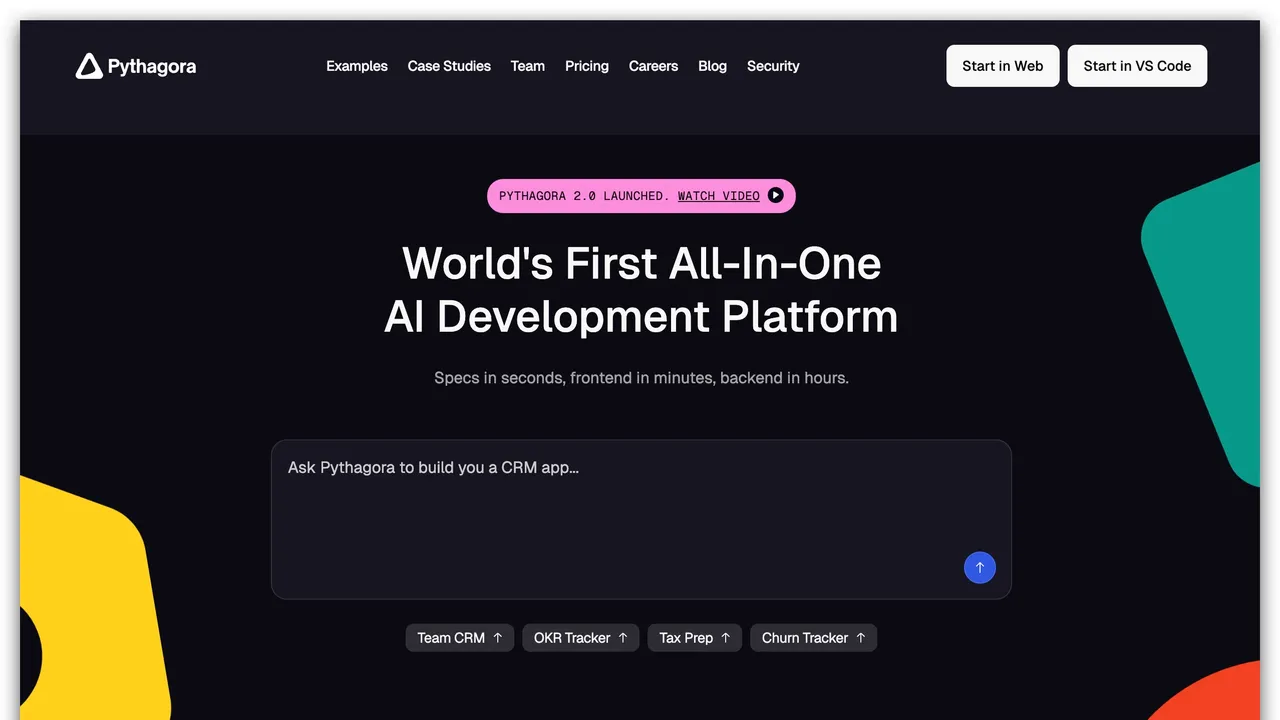Viewport: 1280px width, 720px height.
Task: Visit the Blog
Action: (712, 66)
